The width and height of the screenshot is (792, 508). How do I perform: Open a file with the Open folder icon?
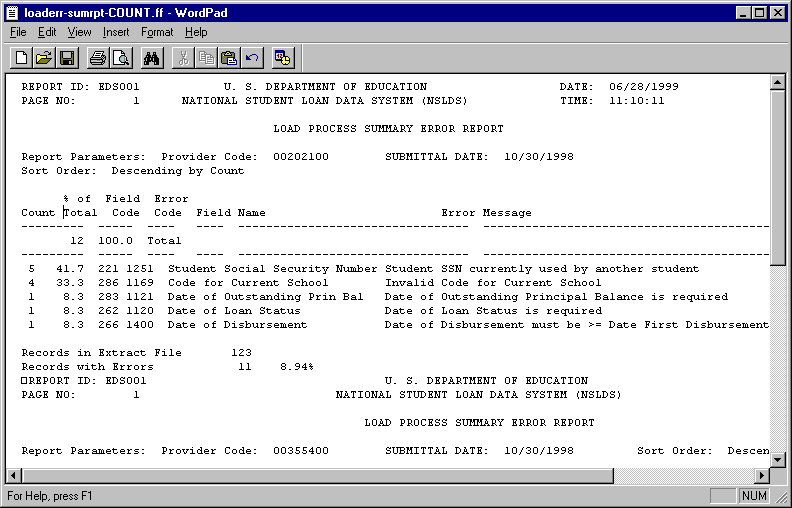(x=44, y=58)
